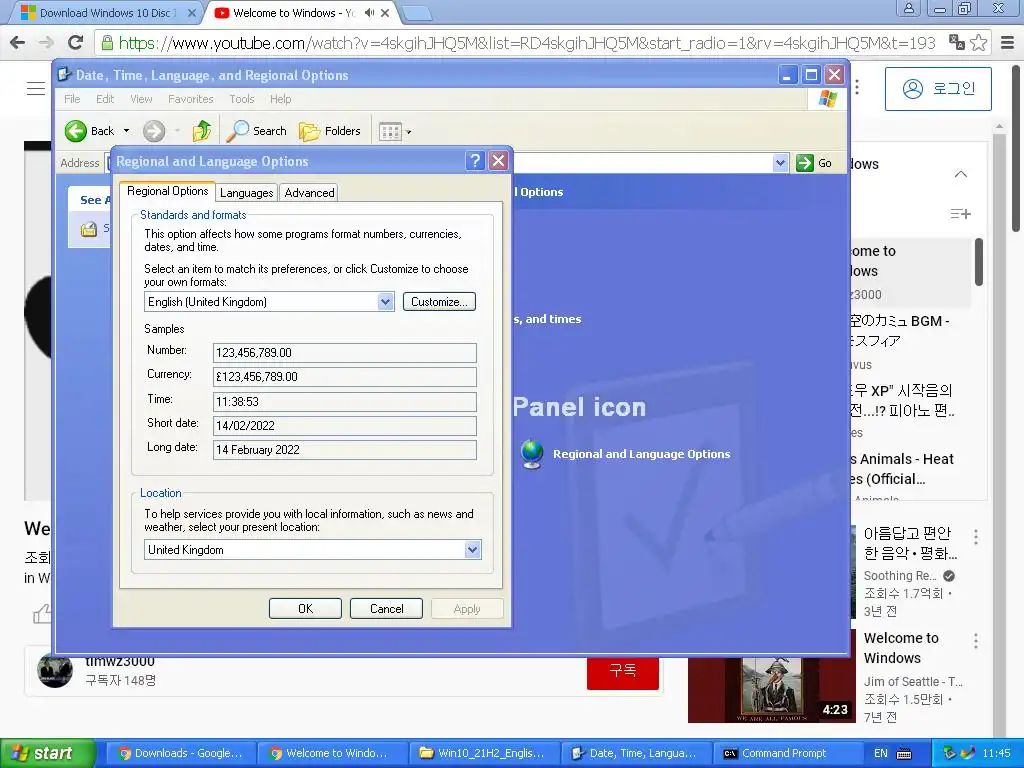Open the View menu in Explorer
This screenshot has height=768, width=1024.
coord(141,99)
